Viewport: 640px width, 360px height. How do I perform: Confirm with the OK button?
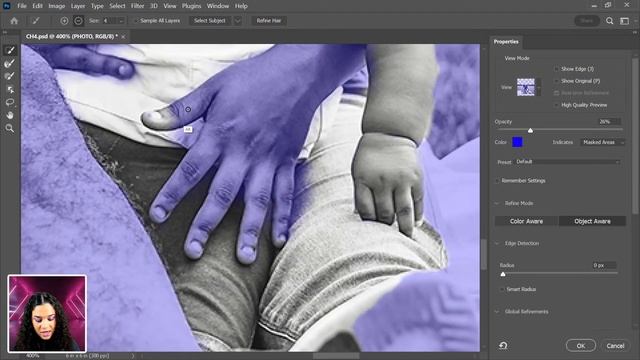[x=581, y=346]
